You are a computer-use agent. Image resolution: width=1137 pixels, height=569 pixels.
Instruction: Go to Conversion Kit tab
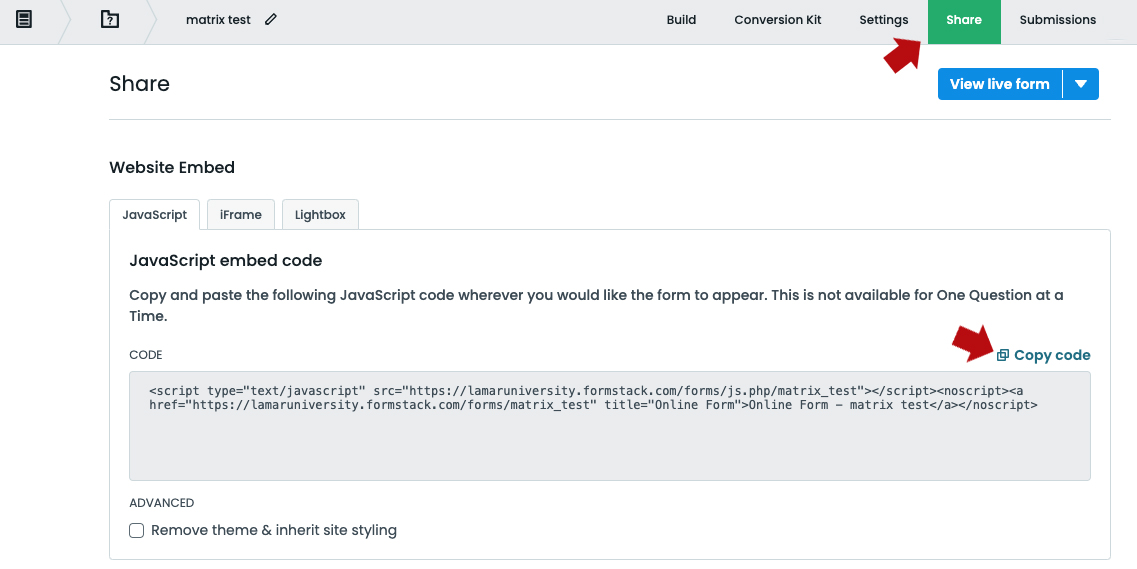(777, 20)
